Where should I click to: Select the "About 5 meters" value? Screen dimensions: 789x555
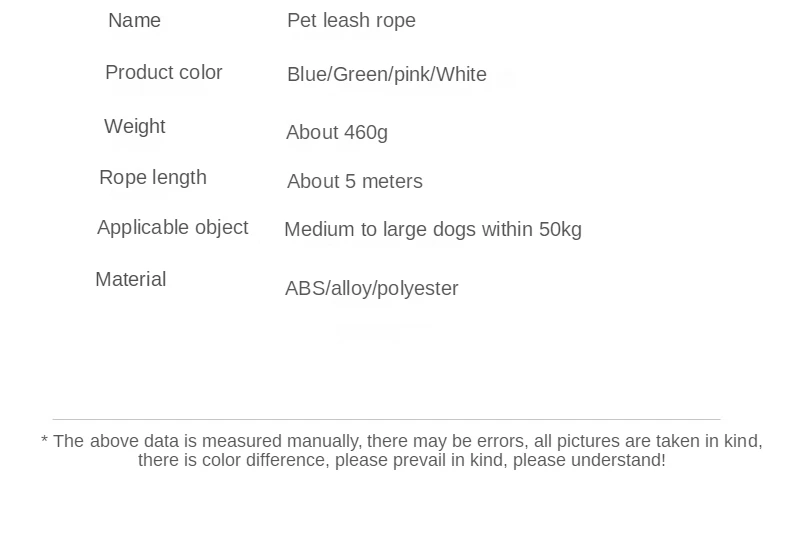[355, 182]
